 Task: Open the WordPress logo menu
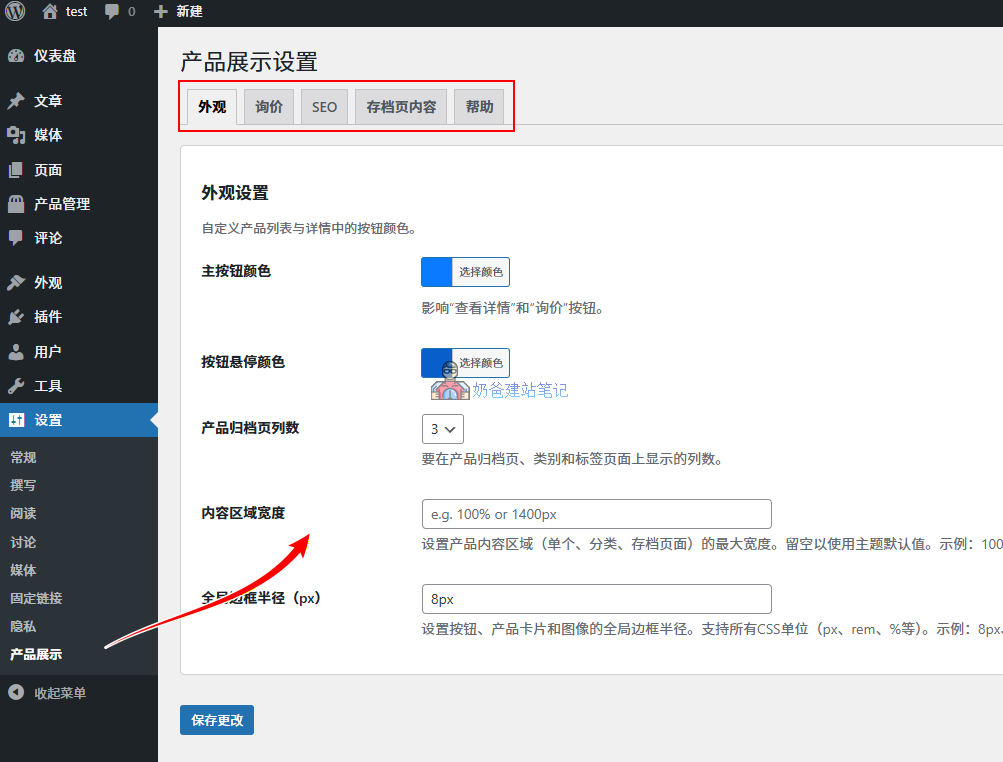pos(13,12)
